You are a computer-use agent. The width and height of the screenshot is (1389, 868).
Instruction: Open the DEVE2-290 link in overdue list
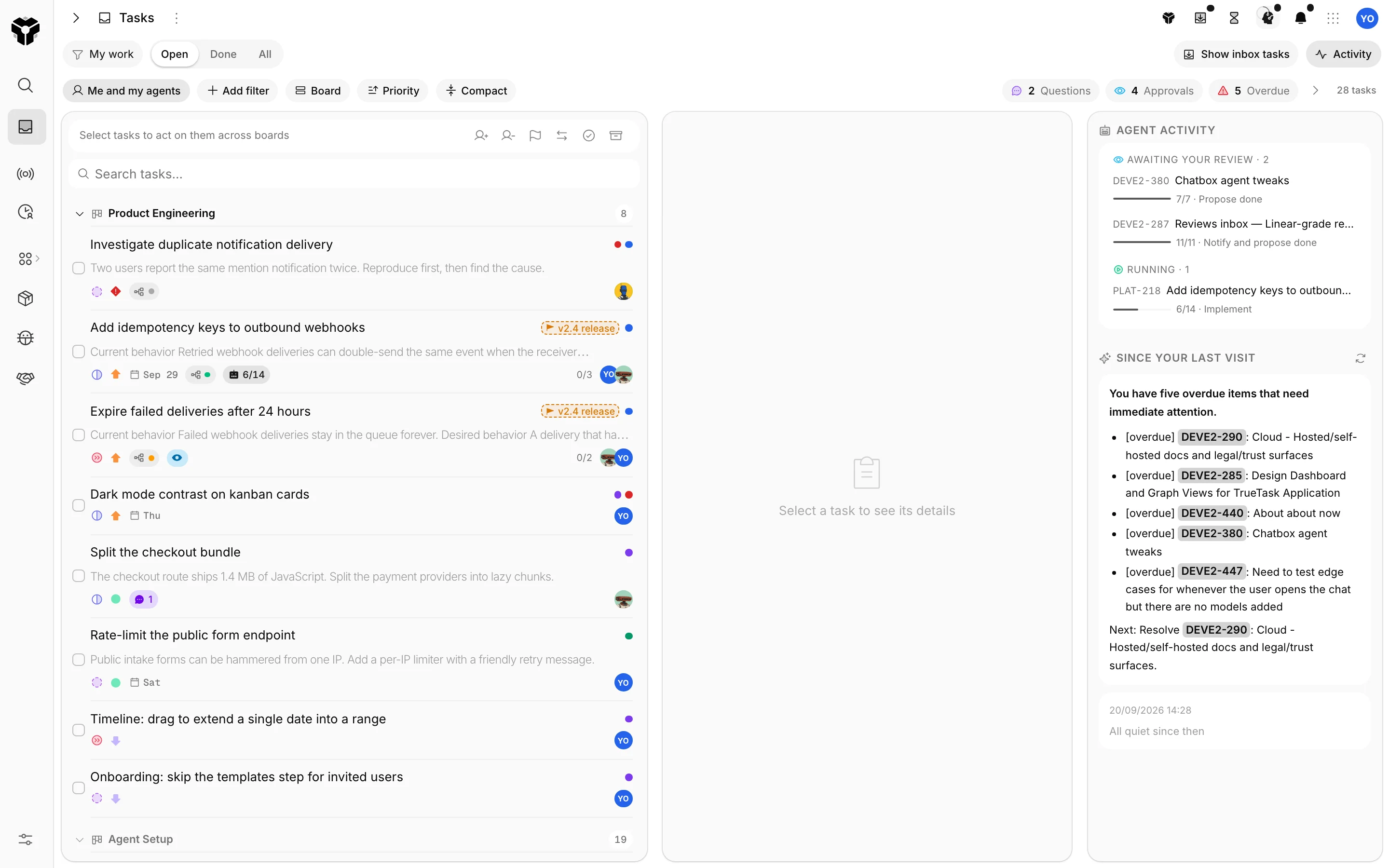[1211, 437]
